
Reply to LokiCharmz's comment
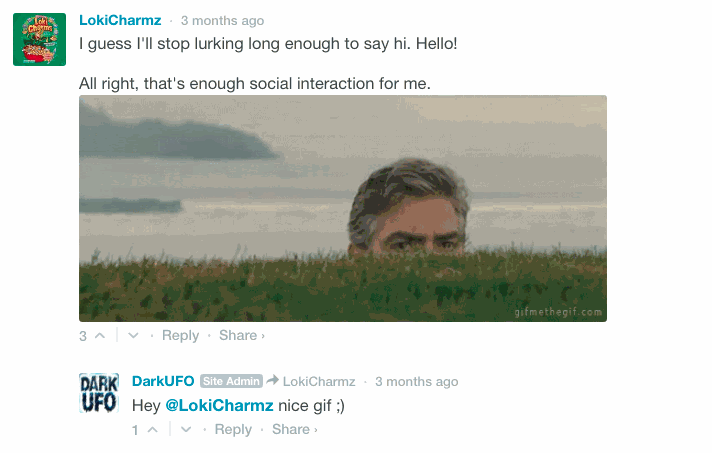[180, 336]
